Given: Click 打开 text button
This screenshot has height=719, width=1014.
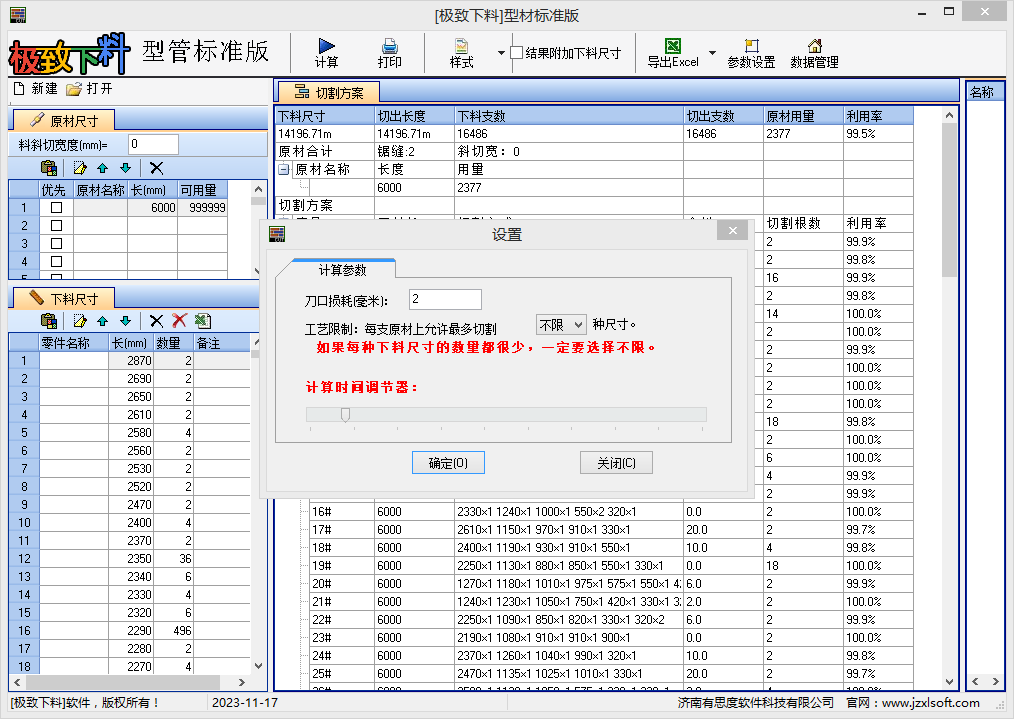Looking at the screenshot, I should [x=100, y=89].
